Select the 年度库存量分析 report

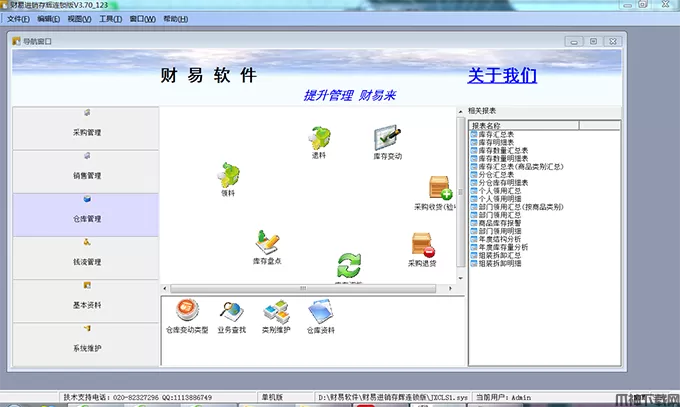[499, 247]
